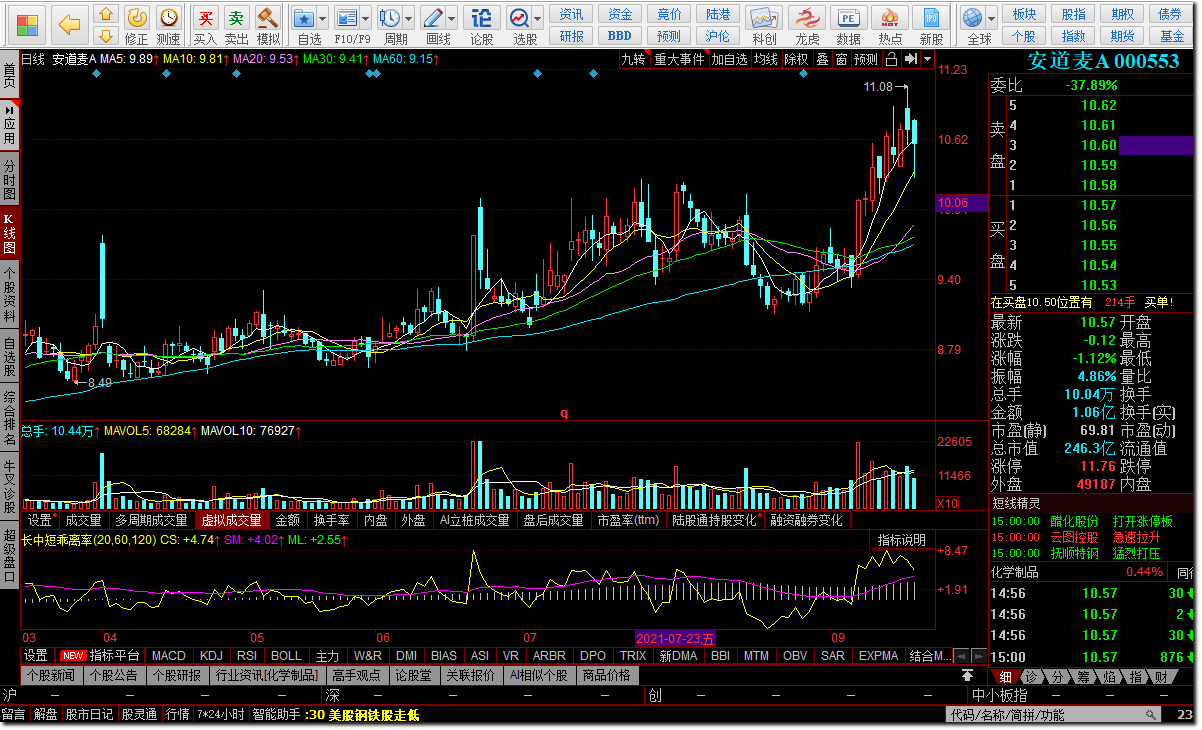Click the 板块 sector button
The height and width of the screenshot is (730, 1202).
(1024, 13)
